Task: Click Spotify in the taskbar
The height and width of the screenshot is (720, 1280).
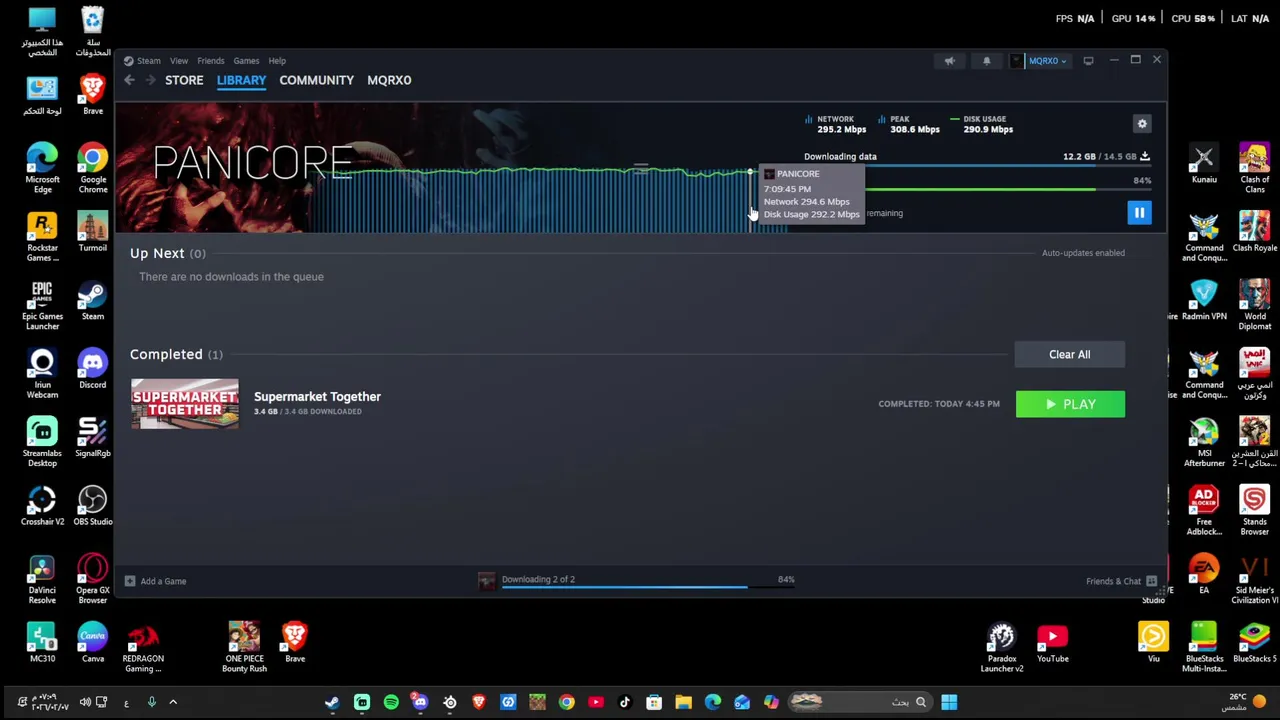Action: (391, 702)
